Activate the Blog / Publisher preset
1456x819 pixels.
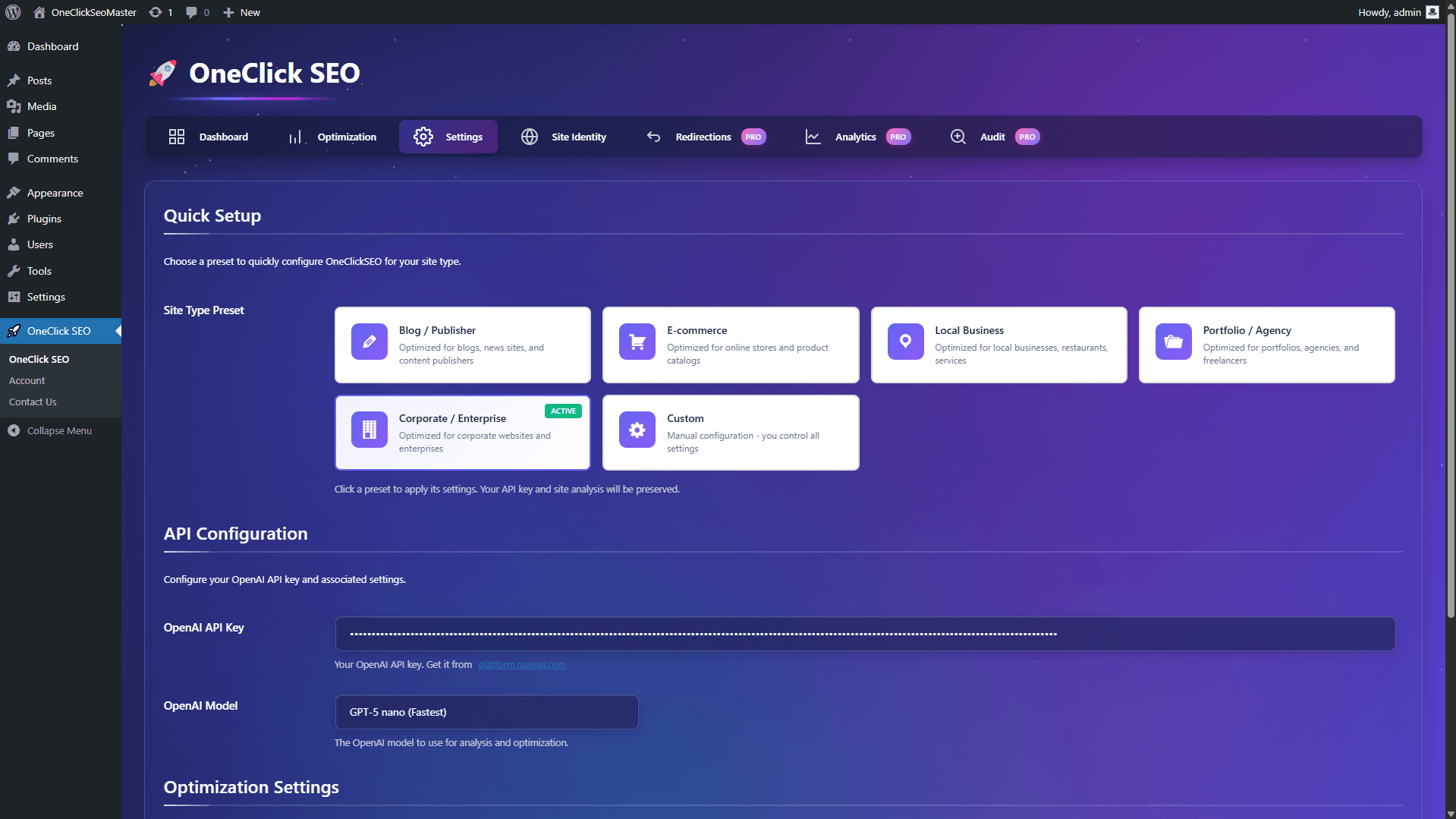[462, 345]
